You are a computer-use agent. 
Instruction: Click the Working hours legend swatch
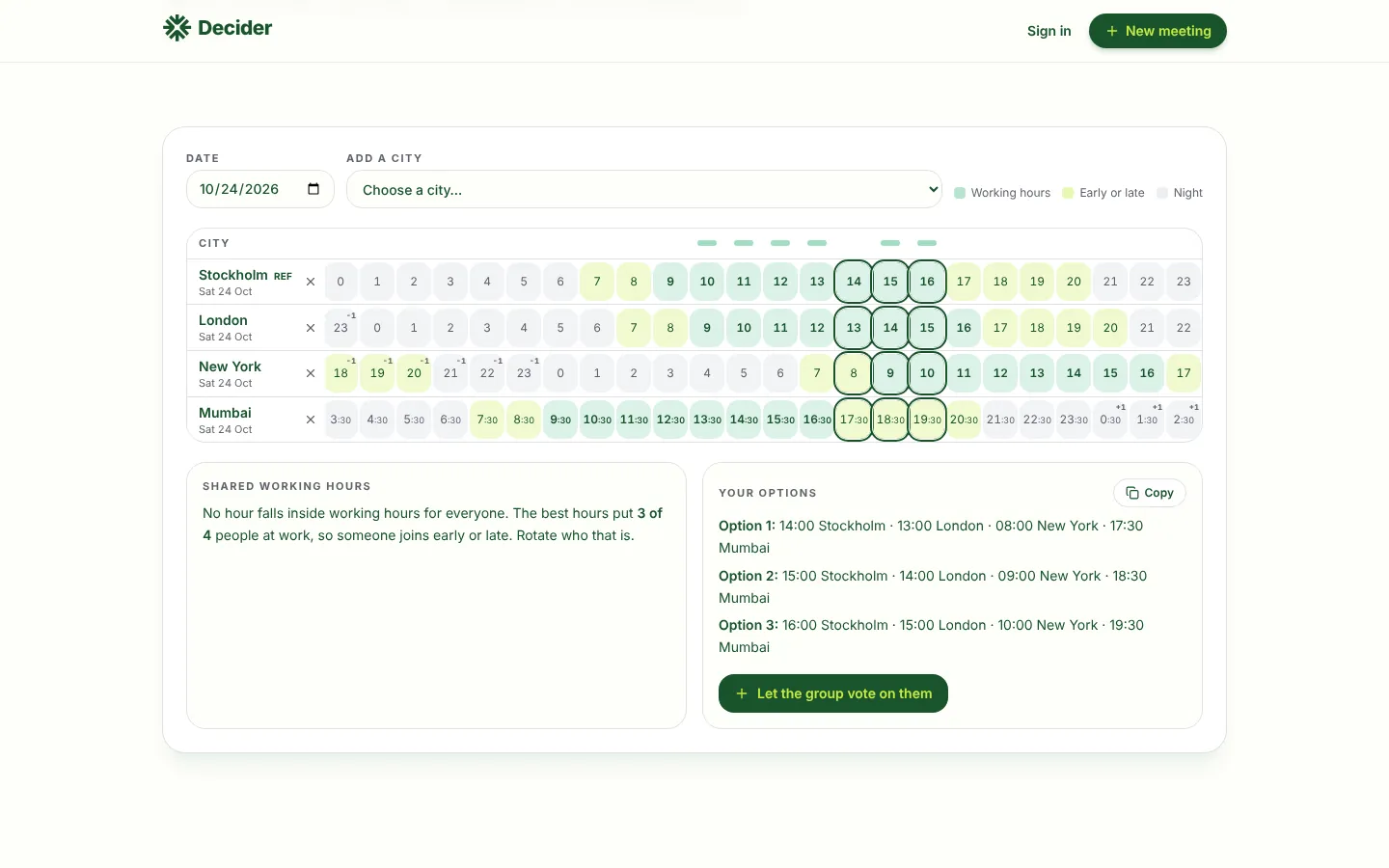coord(960,193)
